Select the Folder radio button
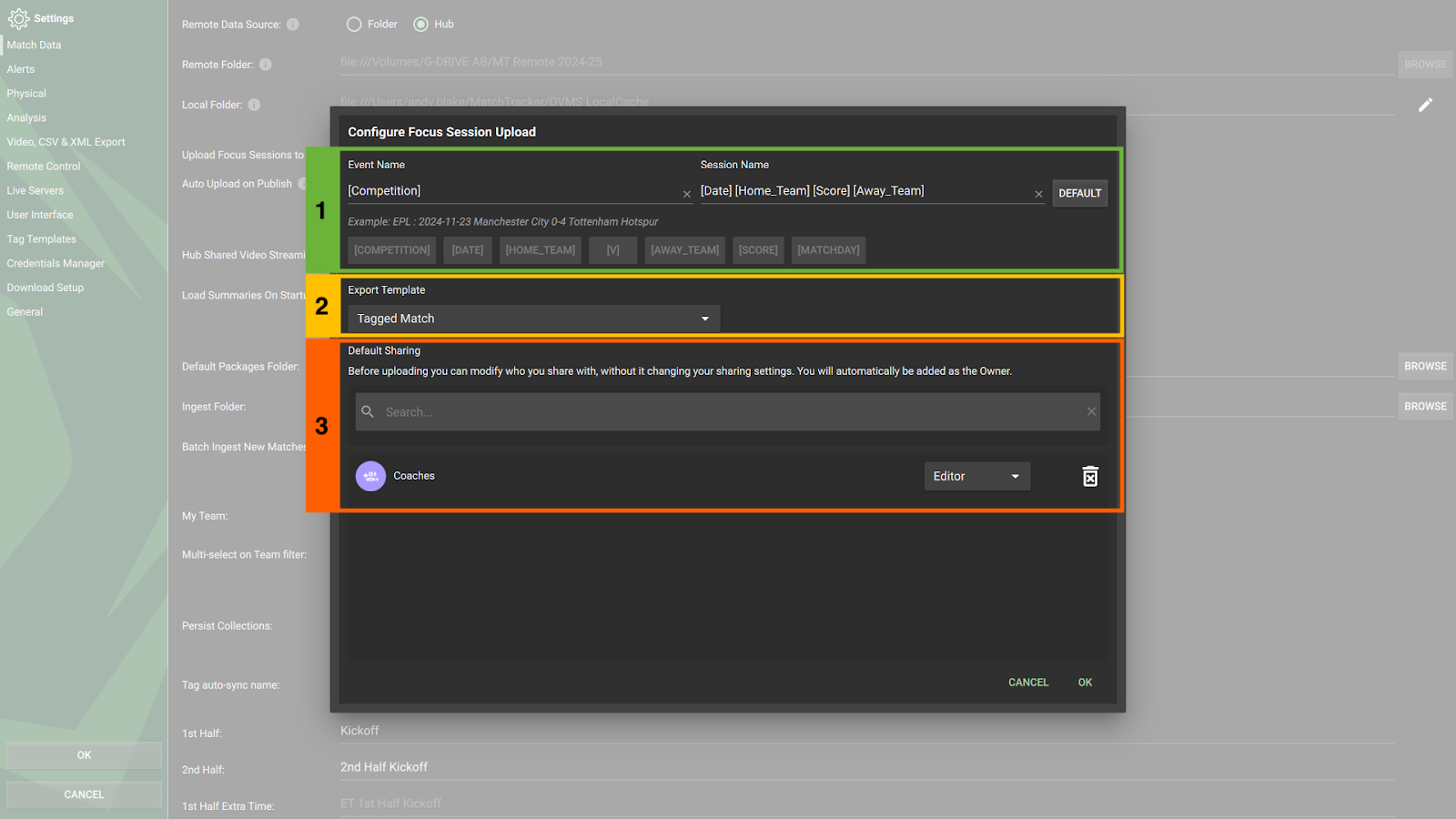This screenshot has width=1456, height=819. (x=353, y=24)
